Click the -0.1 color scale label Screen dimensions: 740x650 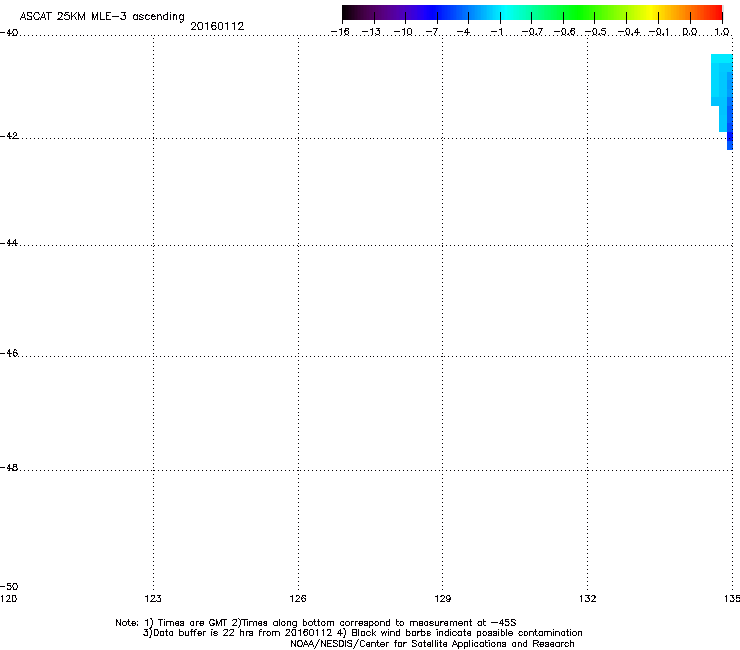659,32
